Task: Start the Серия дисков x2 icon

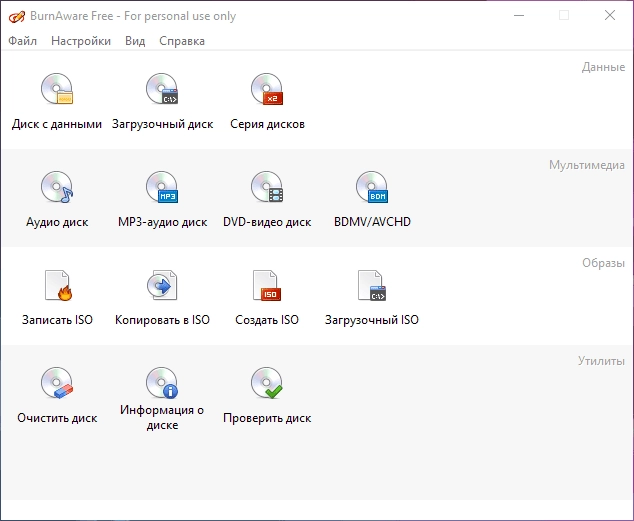Action: 267,89
